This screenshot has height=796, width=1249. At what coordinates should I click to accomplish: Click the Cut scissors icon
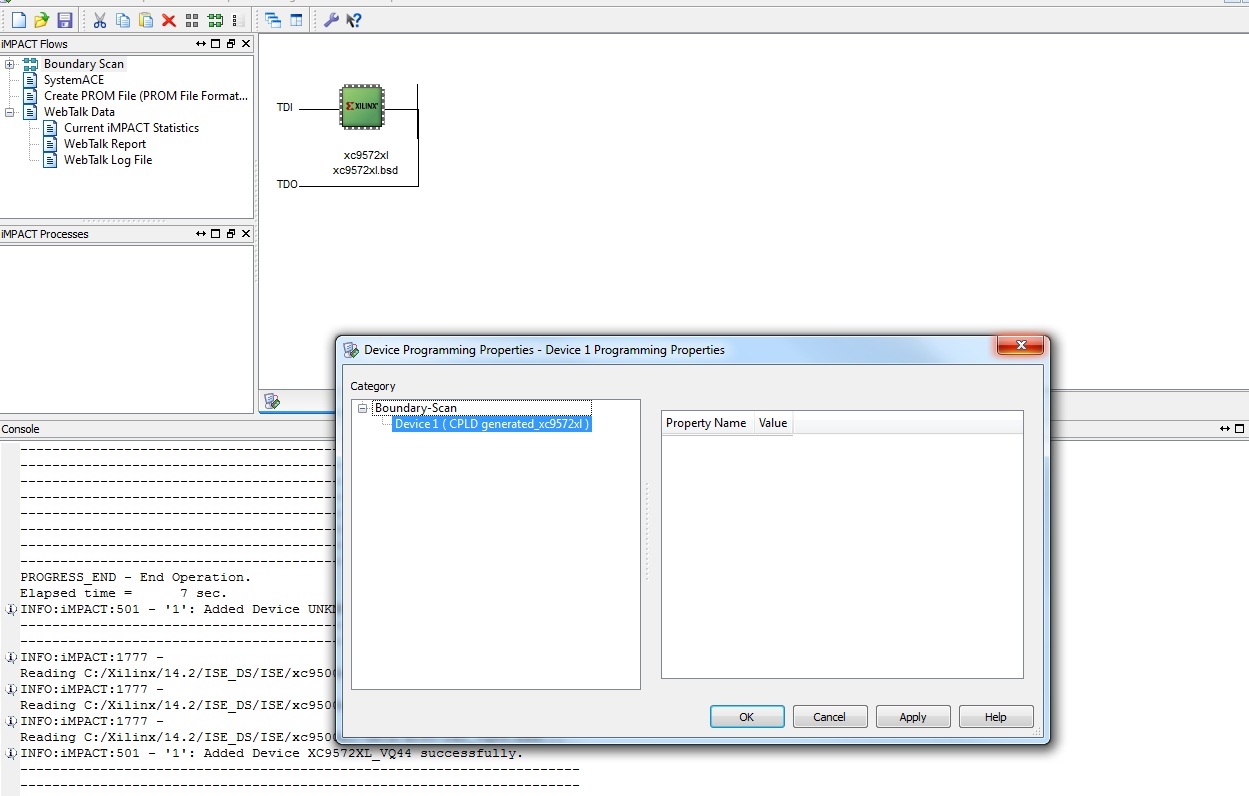coord(100,20)
